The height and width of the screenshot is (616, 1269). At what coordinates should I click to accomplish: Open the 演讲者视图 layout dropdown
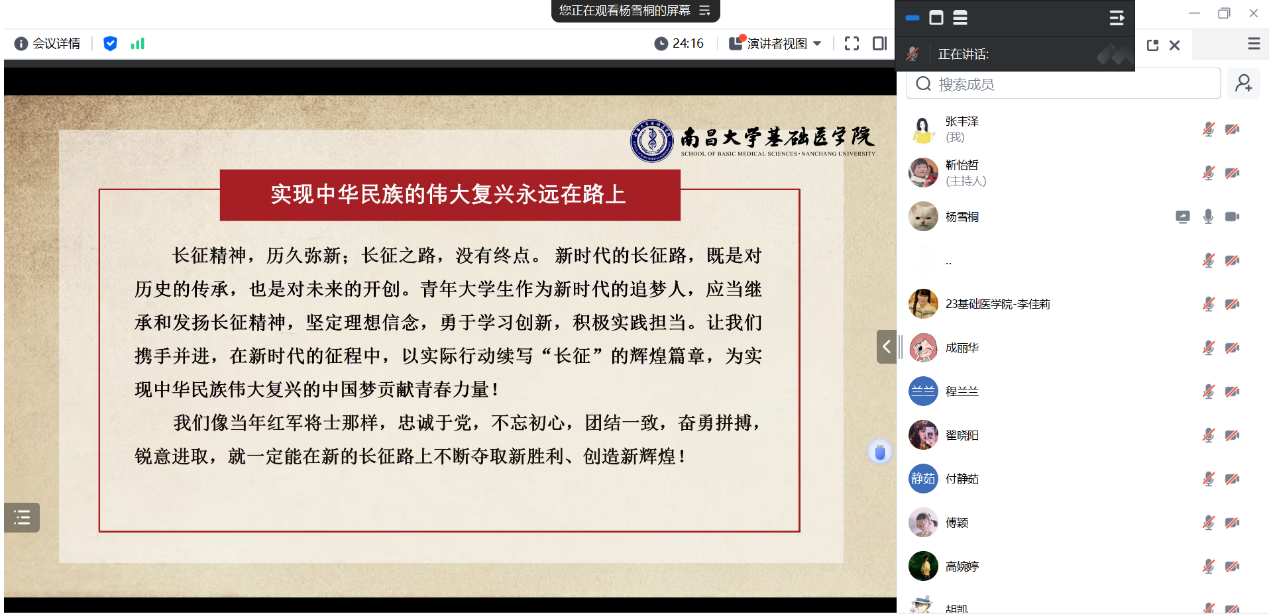(x=776, y=43)
